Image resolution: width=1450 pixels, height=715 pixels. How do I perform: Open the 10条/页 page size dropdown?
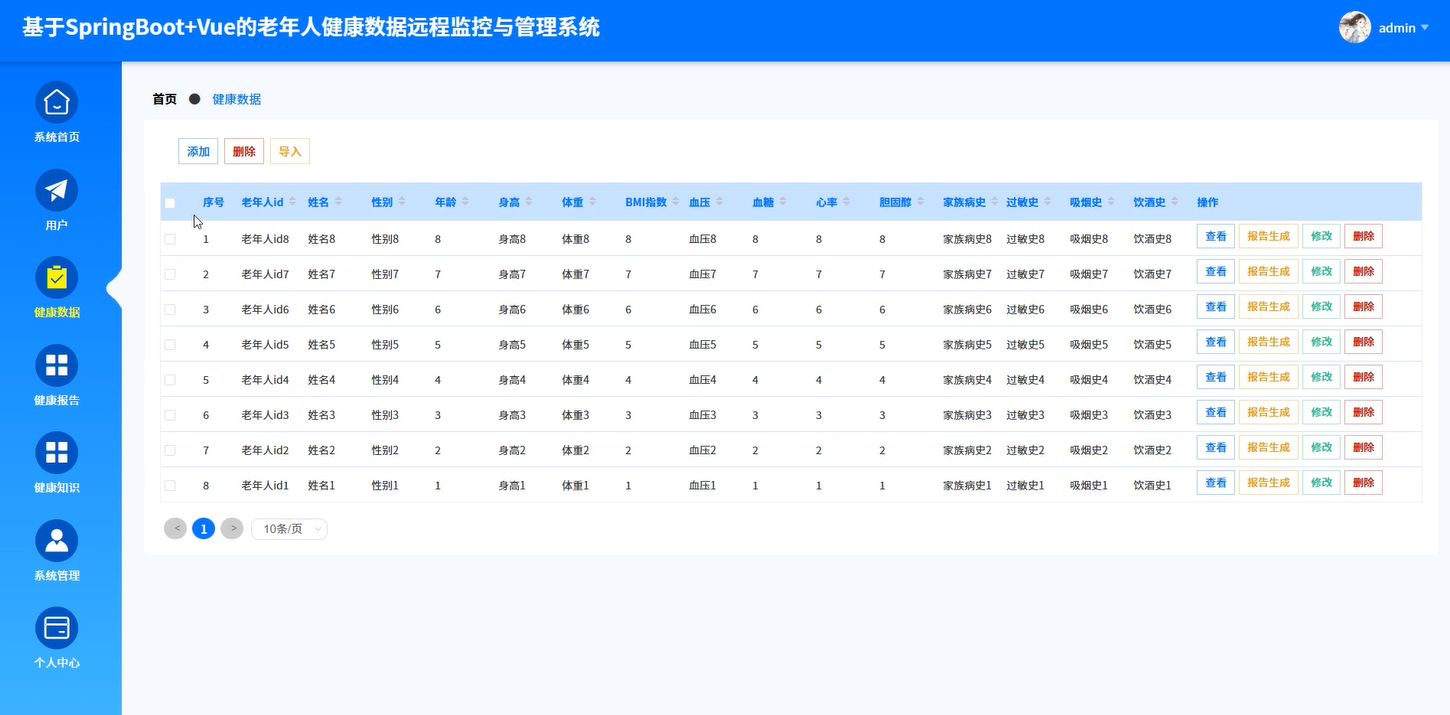click(x=289, y=528)
